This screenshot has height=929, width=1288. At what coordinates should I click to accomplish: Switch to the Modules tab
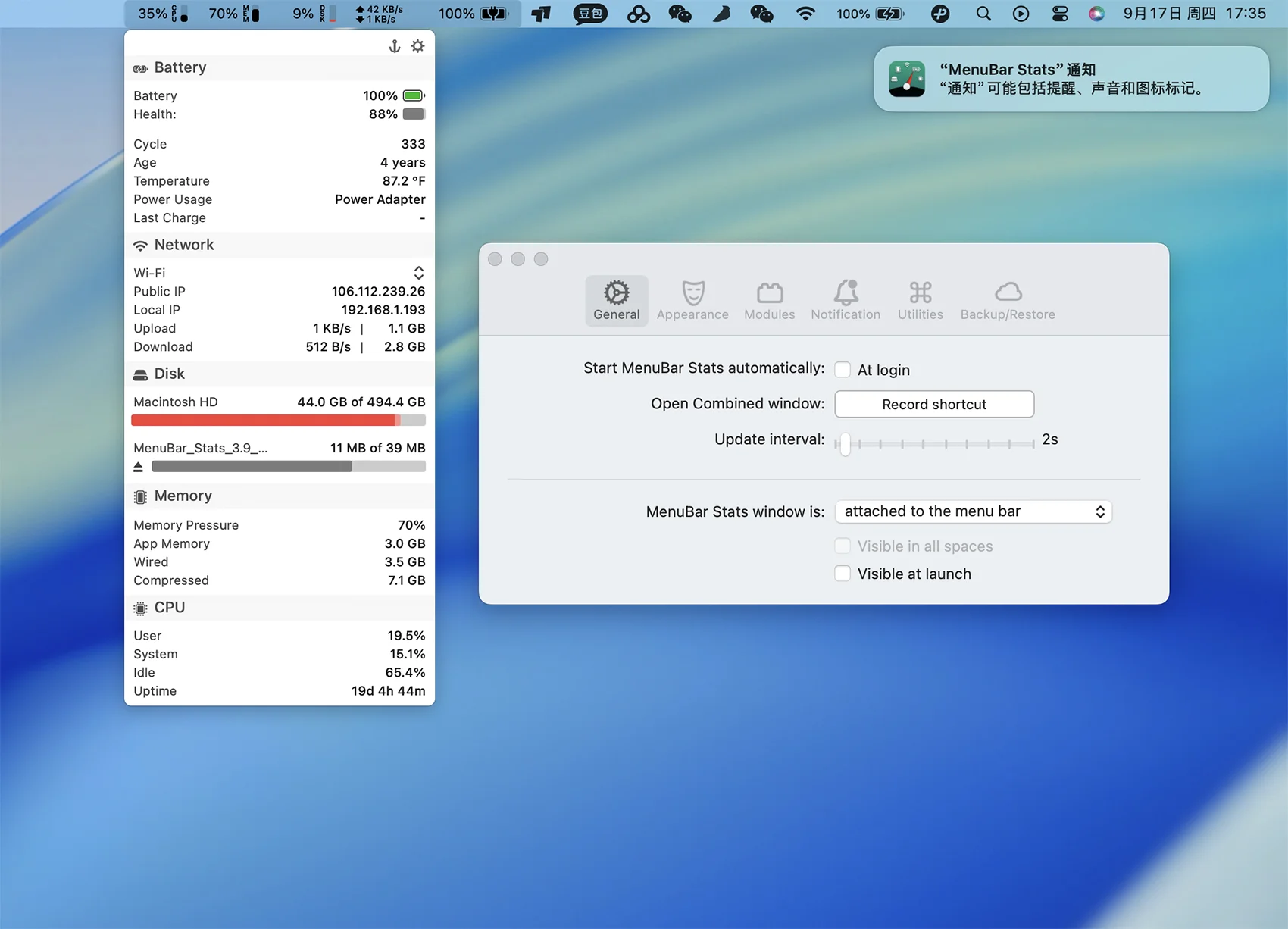769,301
